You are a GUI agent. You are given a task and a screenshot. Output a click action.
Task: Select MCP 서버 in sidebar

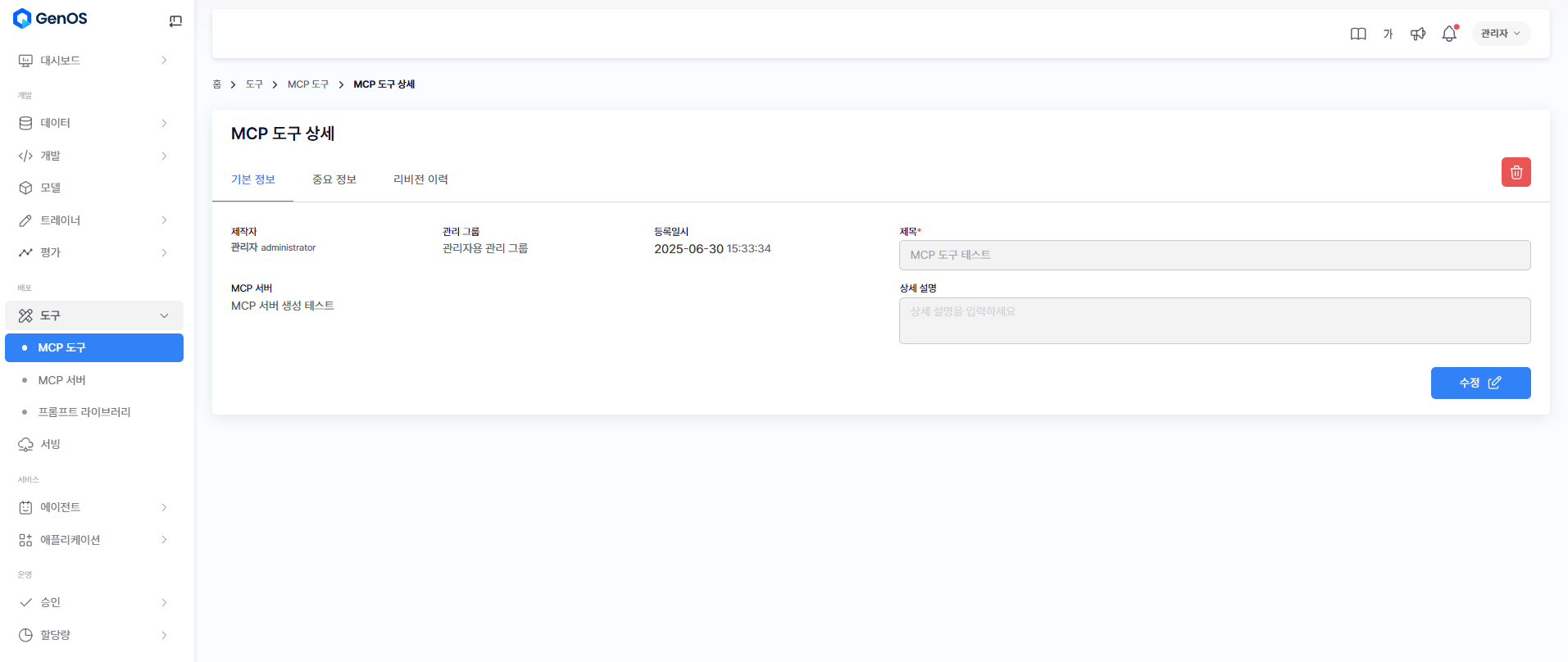coord(62,380)
